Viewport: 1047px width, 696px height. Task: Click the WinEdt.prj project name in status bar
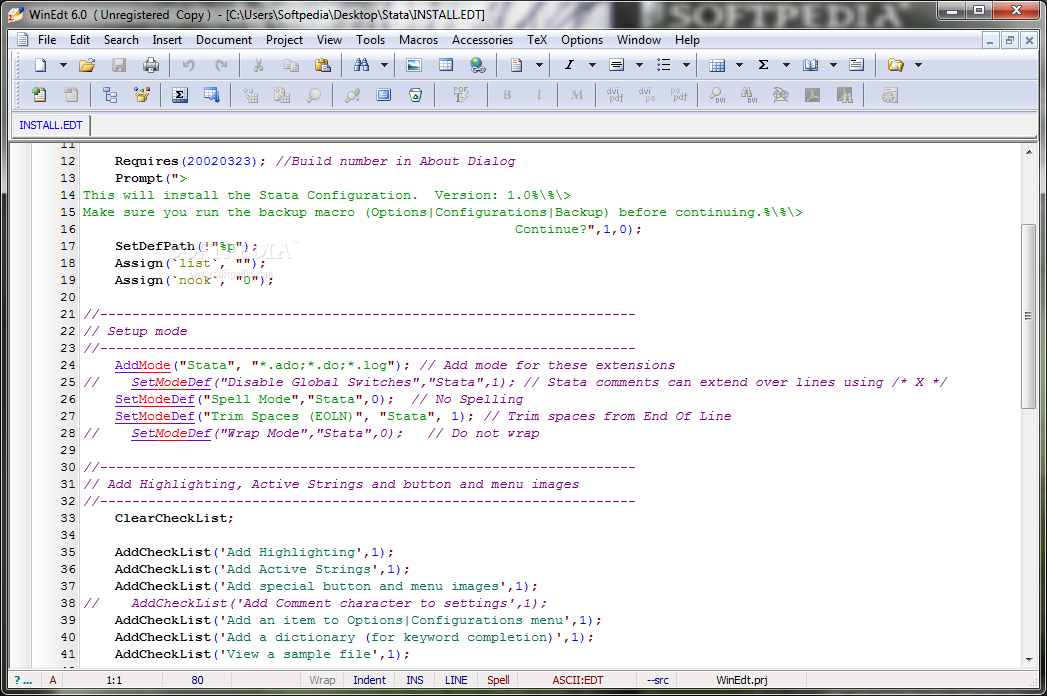point(741,680)
